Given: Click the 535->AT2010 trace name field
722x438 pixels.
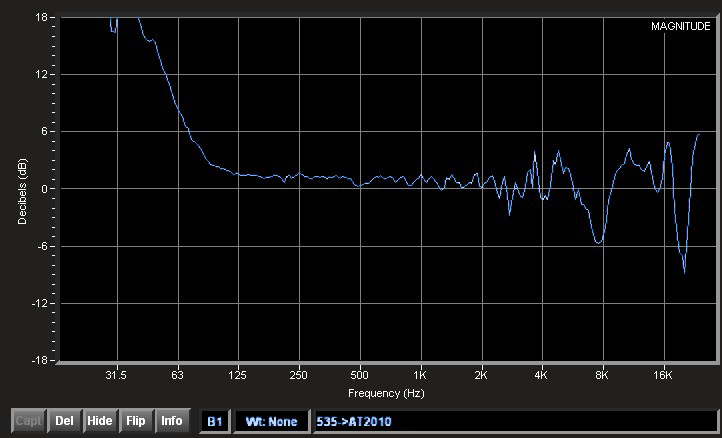Looking at the screenshot, I should tap(515, 421).
